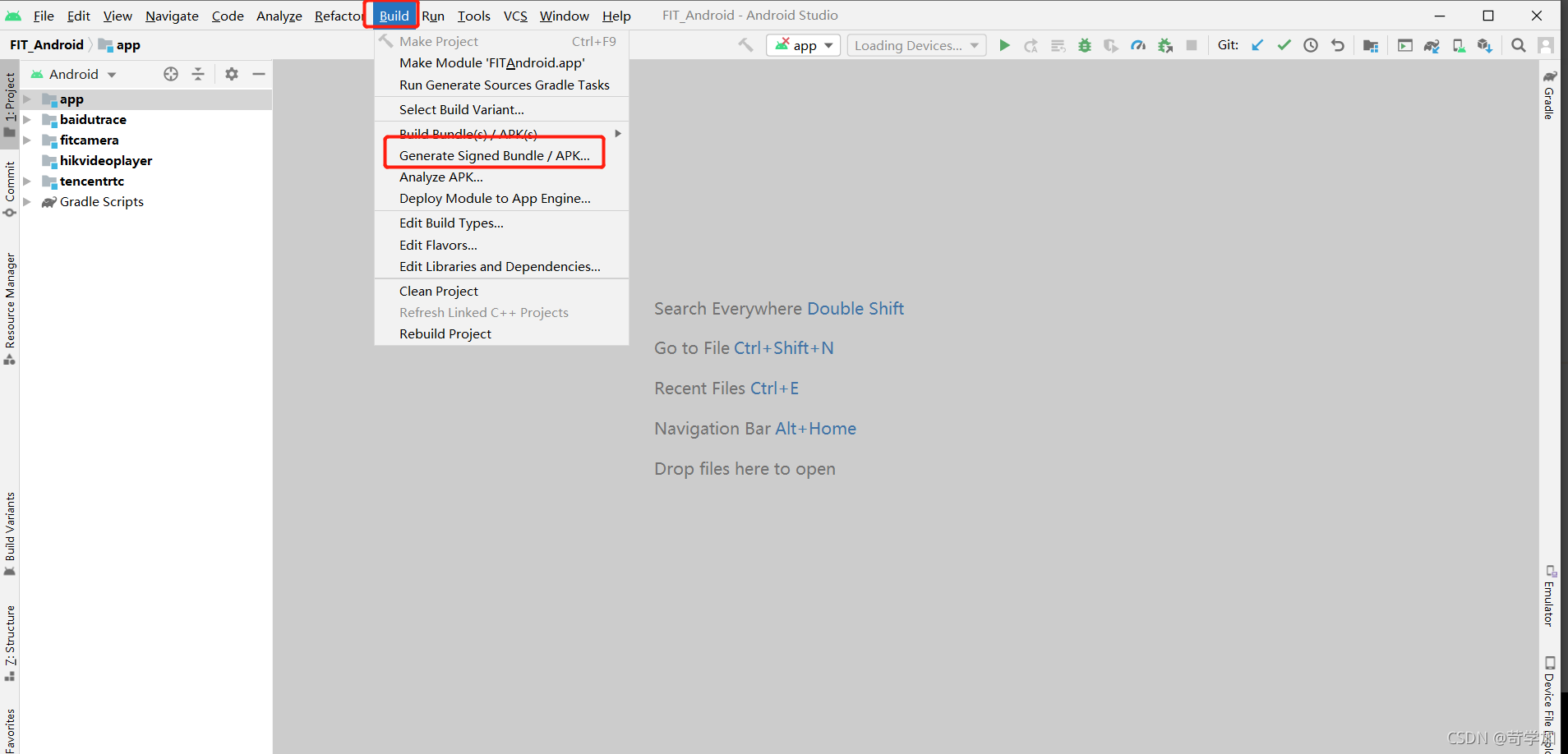This screenshot has width=1568, height=754.
Task: Click Run Anything toolbar icon
Action: click(1405, 45)
